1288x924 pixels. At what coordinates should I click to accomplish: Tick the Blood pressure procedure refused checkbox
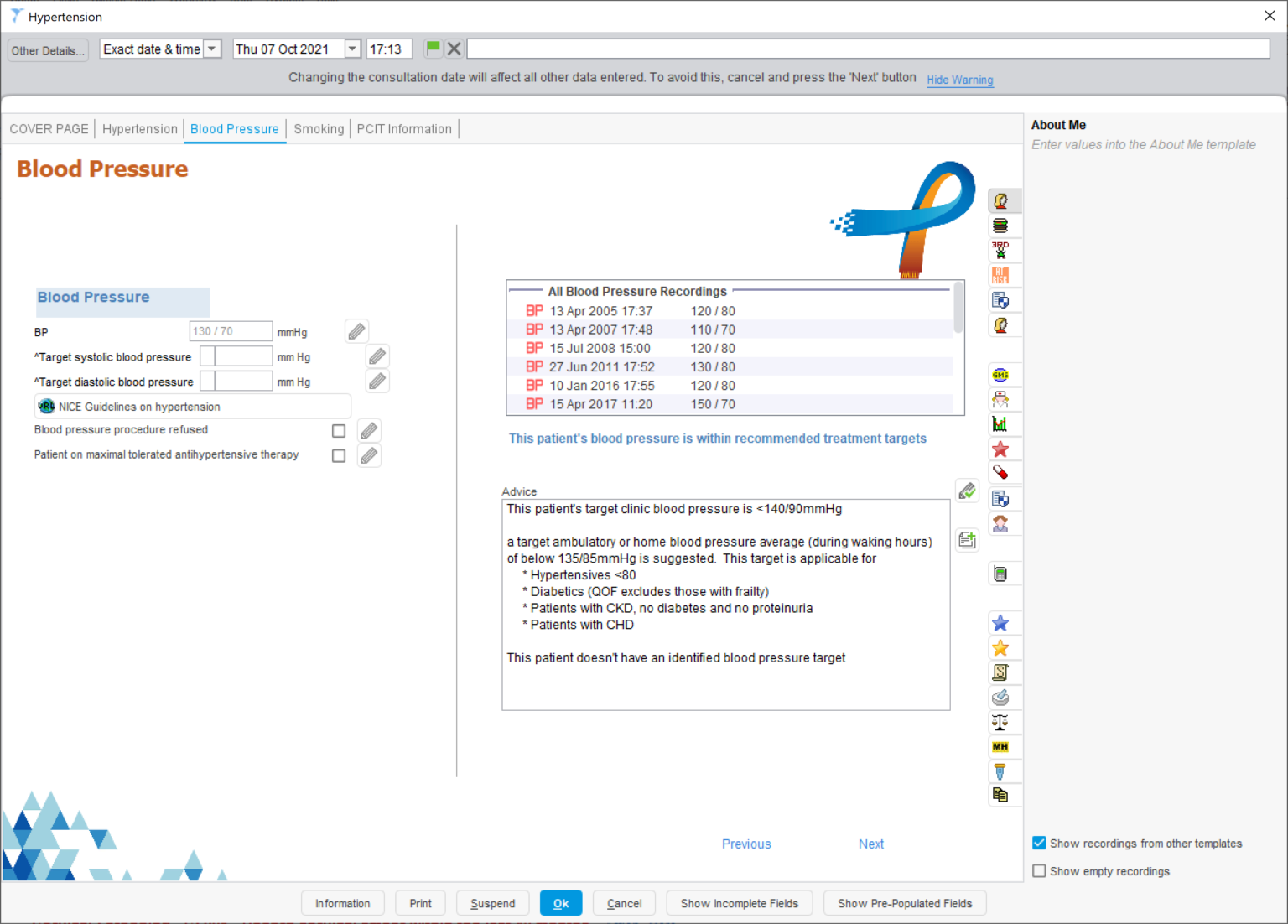click(x=339, y=430)
